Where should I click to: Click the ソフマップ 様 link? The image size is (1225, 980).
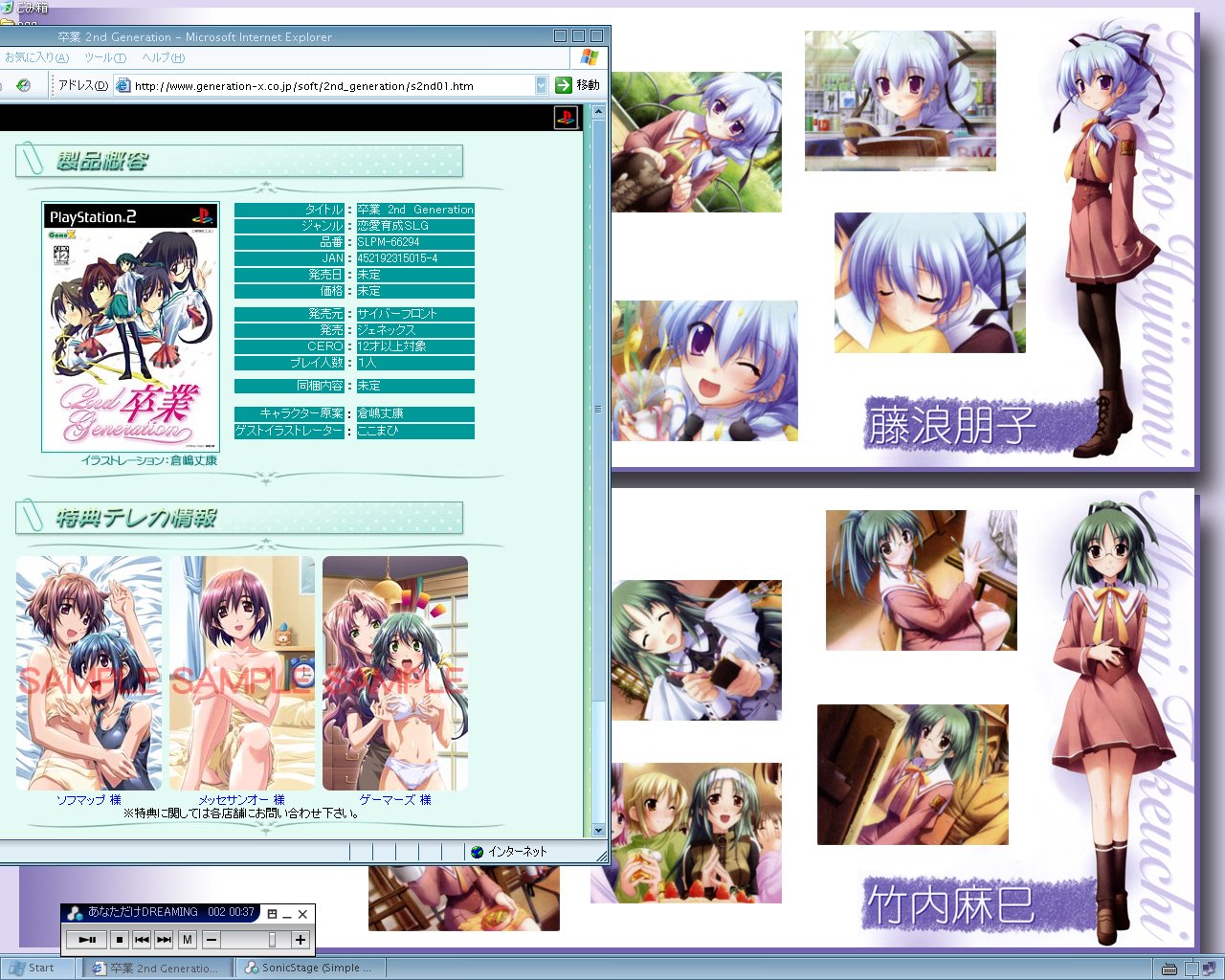click(x=88, y=800)
